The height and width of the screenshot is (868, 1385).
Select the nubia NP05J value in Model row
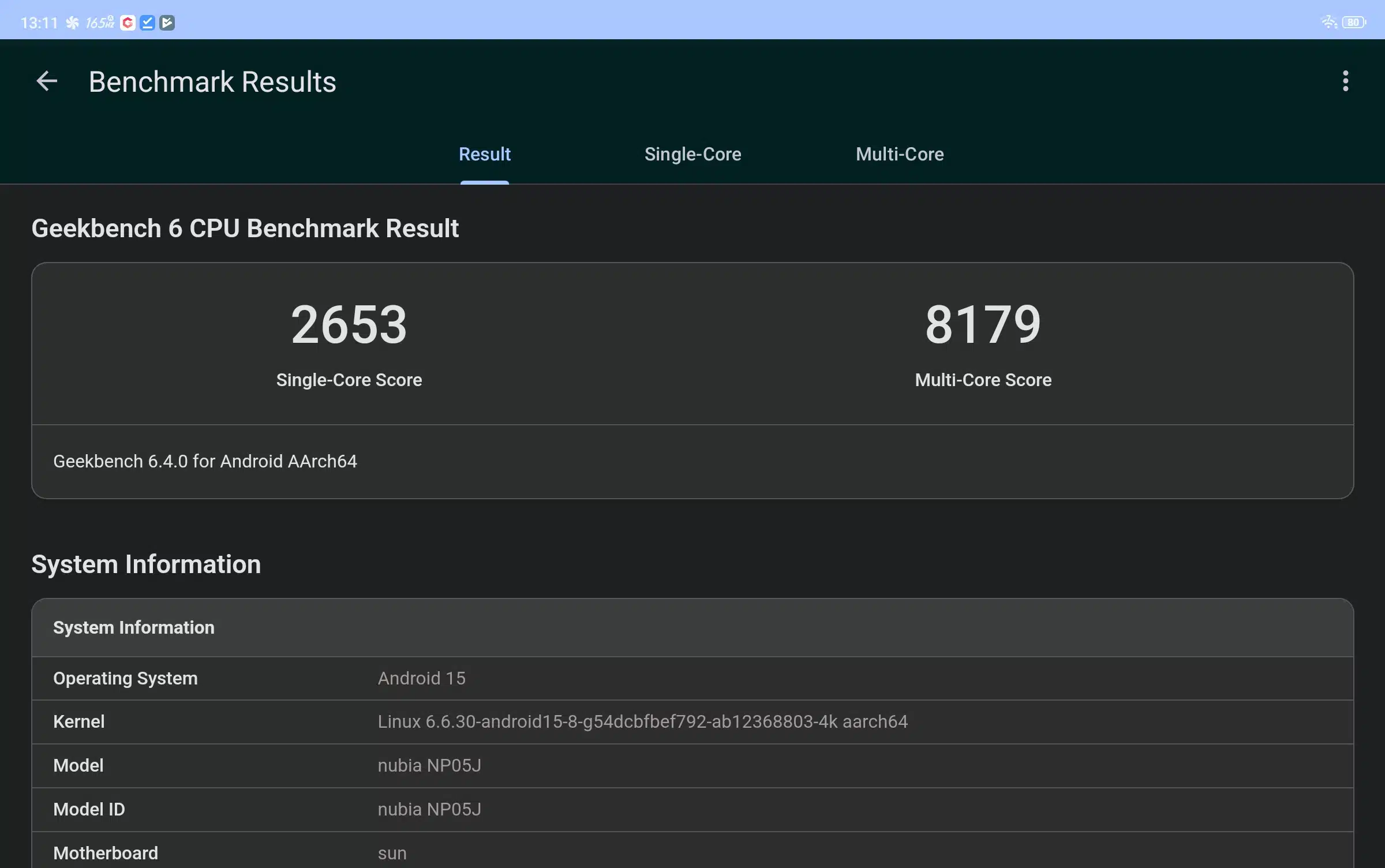429,765
